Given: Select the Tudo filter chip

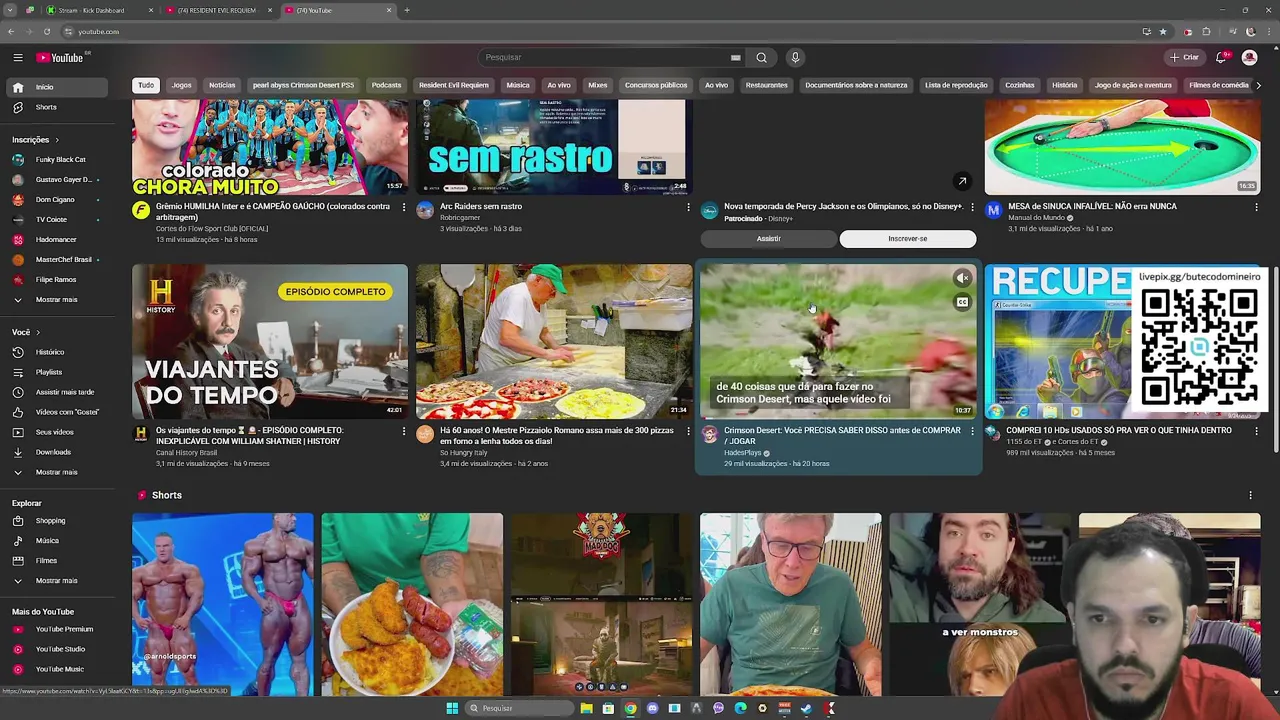Looking at the screenshot, I should pos(146,86).
